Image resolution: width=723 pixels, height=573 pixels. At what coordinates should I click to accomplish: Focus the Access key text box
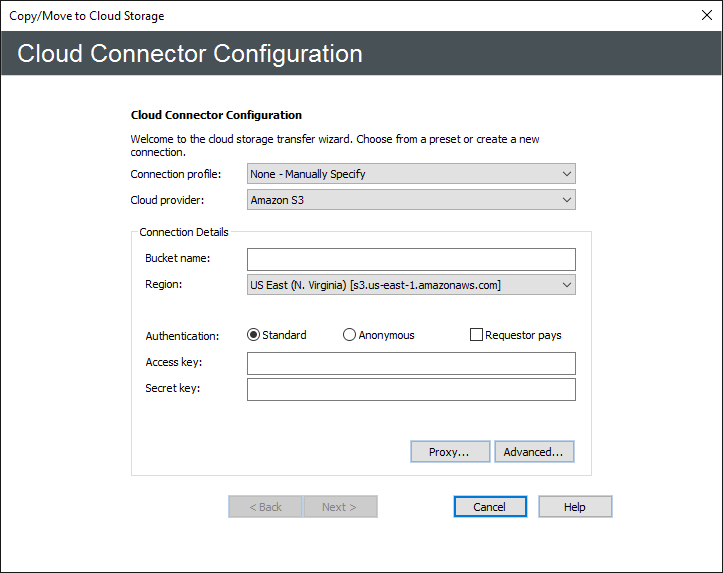(411, 363)
